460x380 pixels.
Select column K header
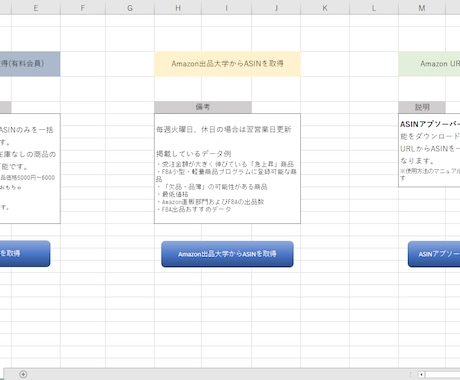325,8
